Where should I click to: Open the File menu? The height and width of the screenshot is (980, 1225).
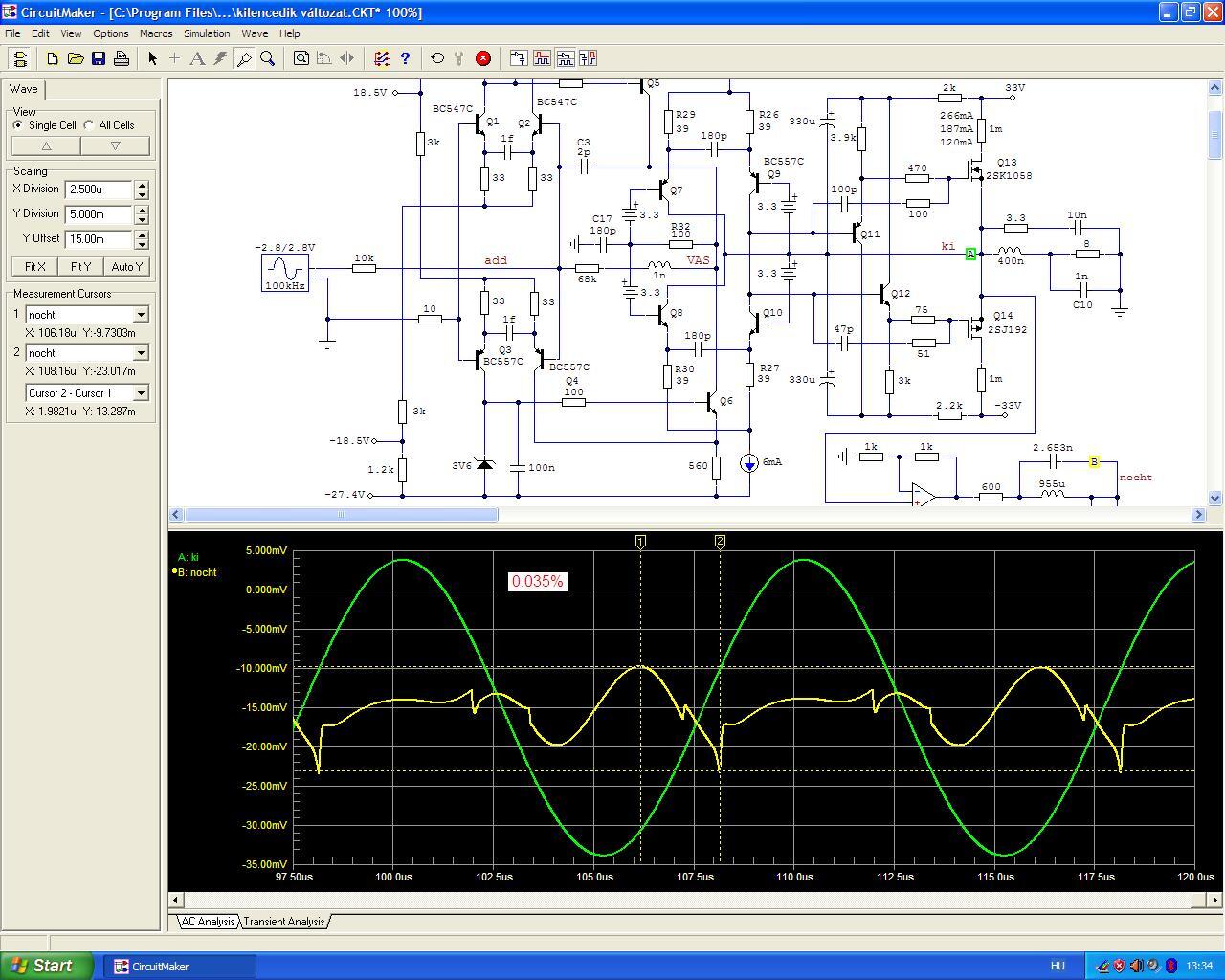[x=12, y=33]
